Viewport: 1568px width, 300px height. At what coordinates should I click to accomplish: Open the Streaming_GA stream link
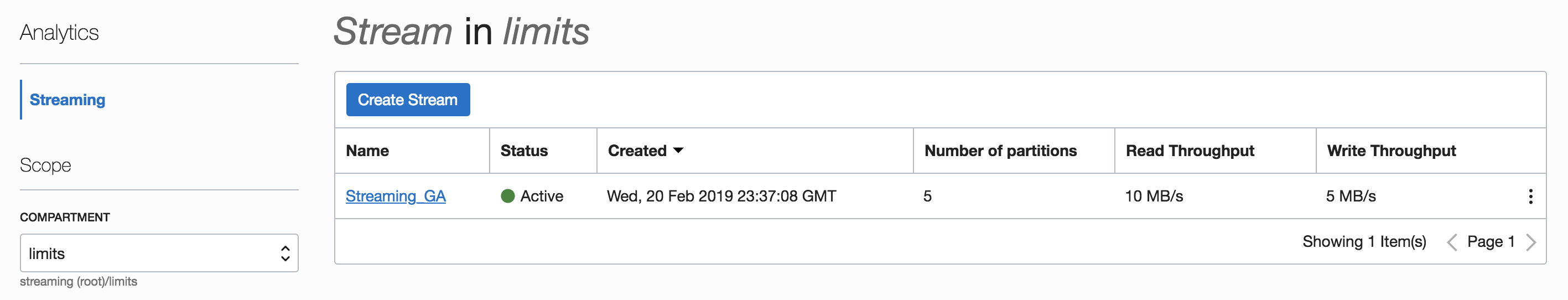396,196
